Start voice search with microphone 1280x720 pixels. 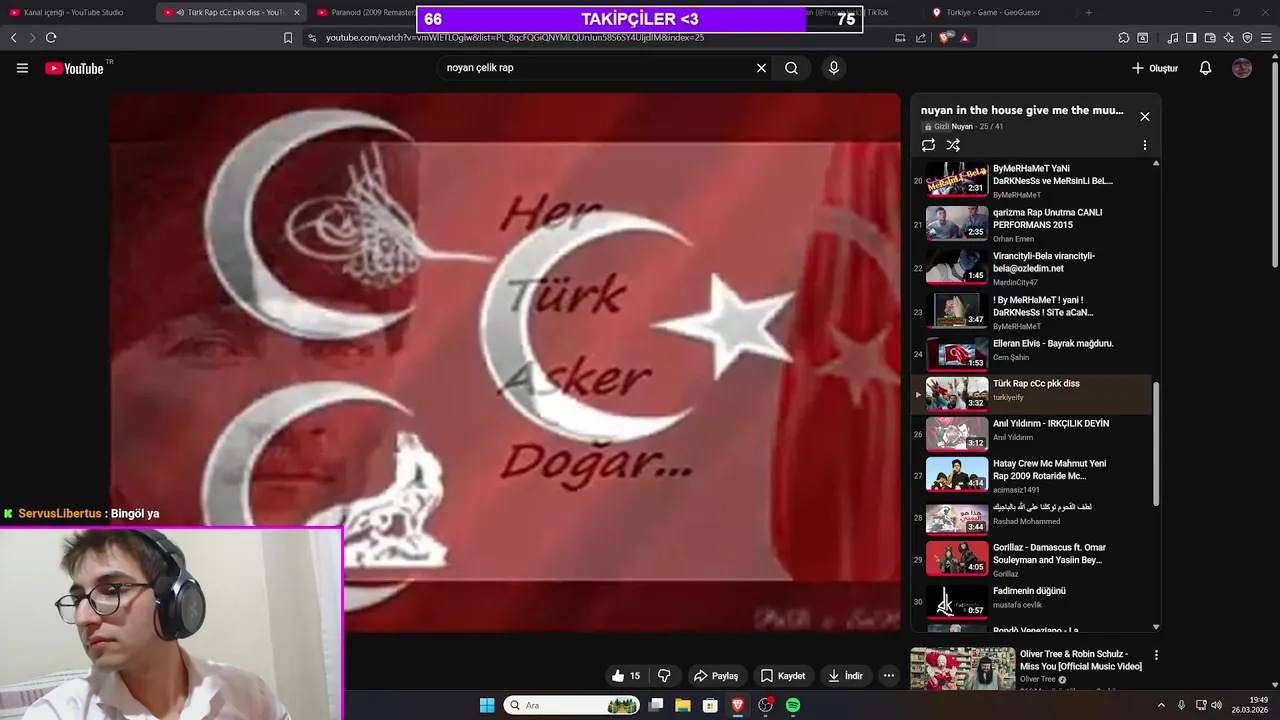pyautogui.click(x=833, y=68)
